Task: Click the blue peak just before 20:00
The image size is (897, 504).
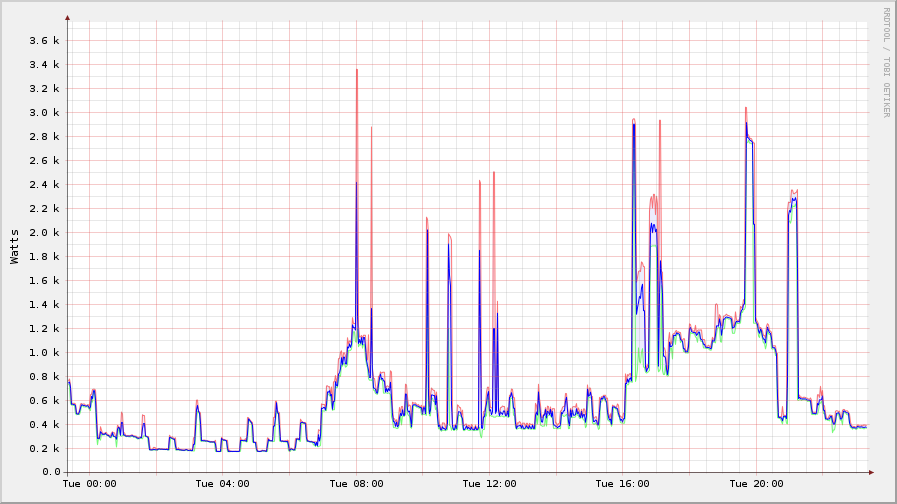Action: click(746, 125)
